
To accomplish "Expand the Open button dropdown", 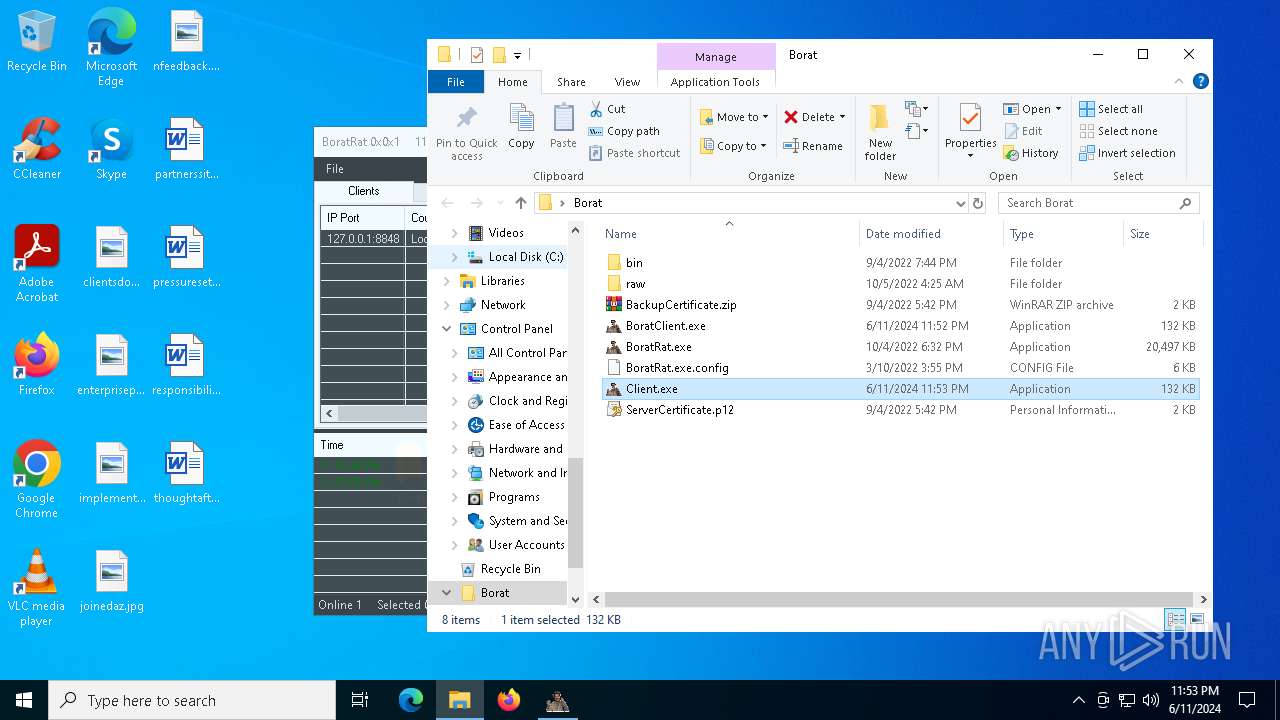I will pyautogui.click(x=1058, y=109).
